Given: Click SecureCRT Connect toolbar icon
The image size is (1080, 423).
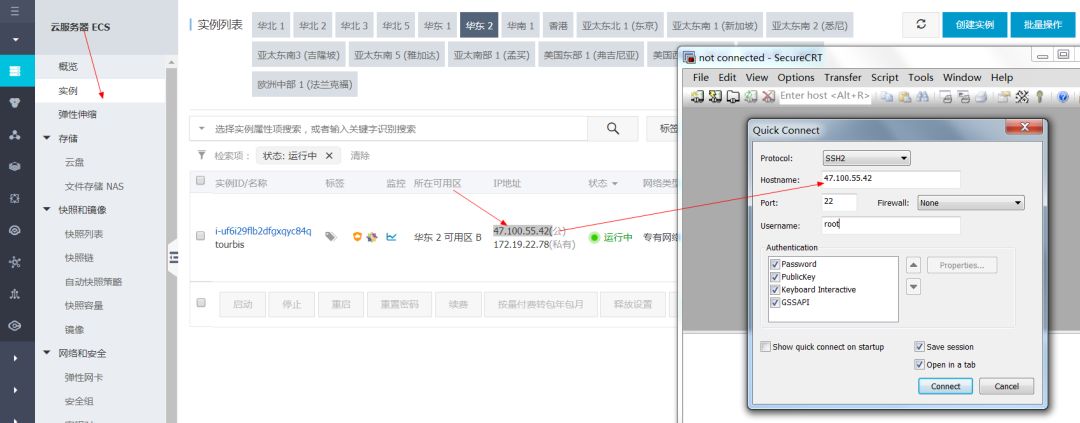Looking at the screenshot, I should [697, 96].
